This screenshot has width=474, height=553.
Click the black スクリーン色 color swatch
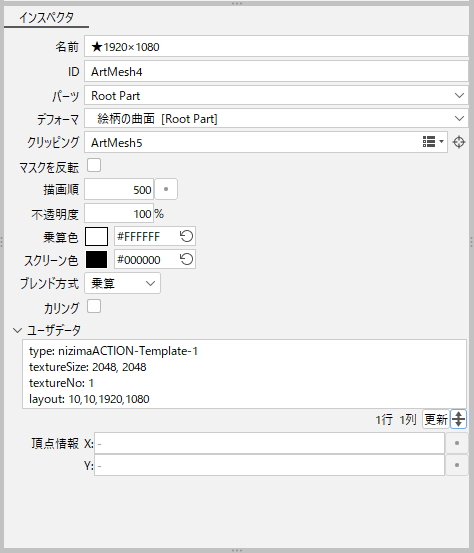(x=96, y=260)
